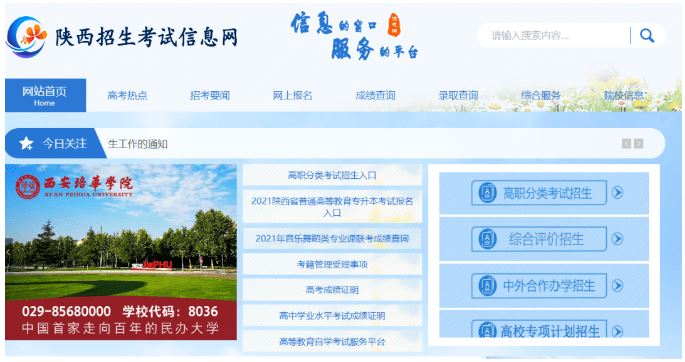Open the 网上报名 menu
685x362 pixels.
point(292,96)
